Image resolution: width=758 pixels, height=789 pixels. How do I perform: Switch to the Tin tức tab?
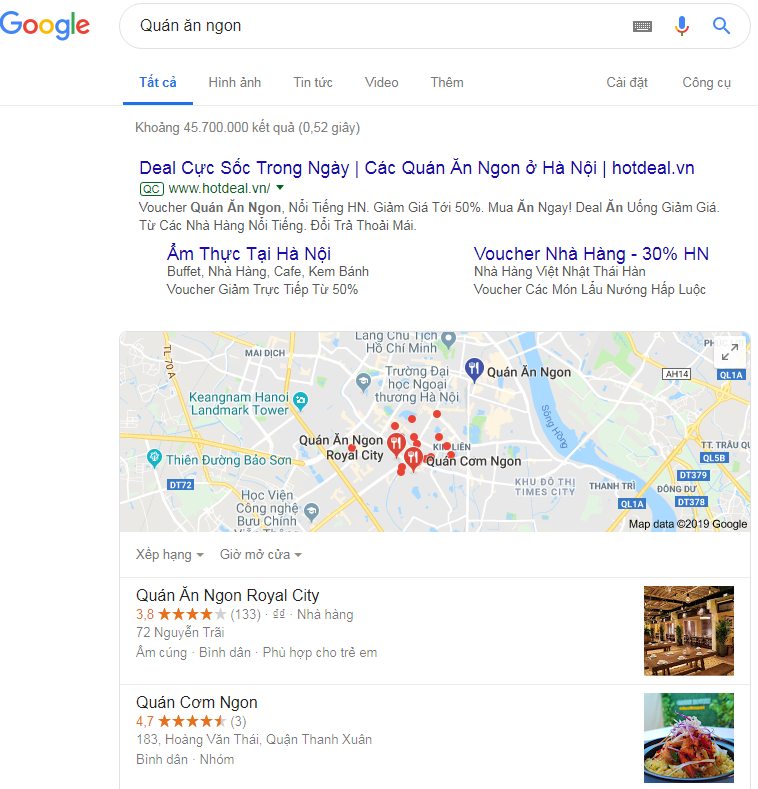tap(313, 83)
